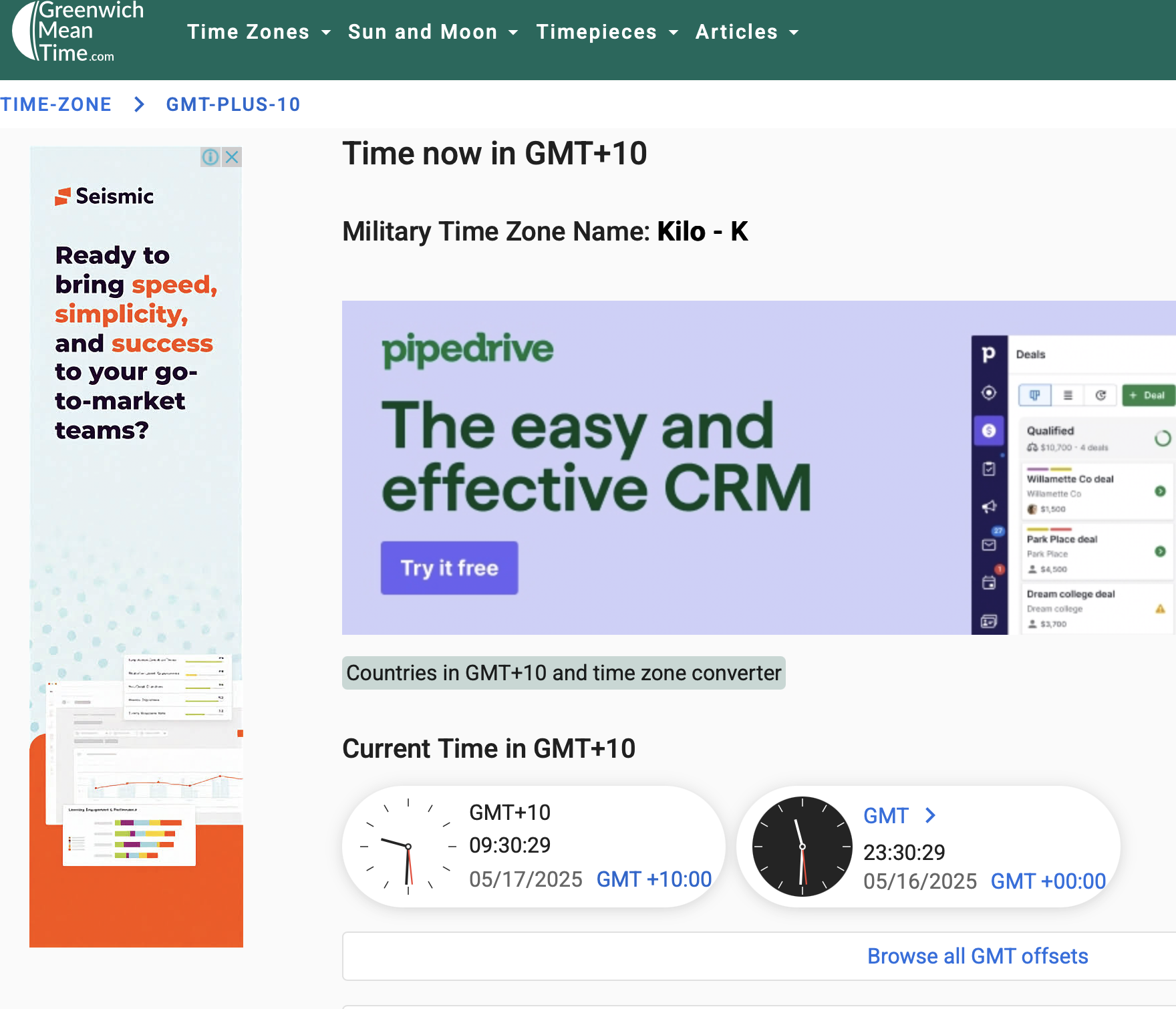Click the 09:30:29 time text

(510, 845)
